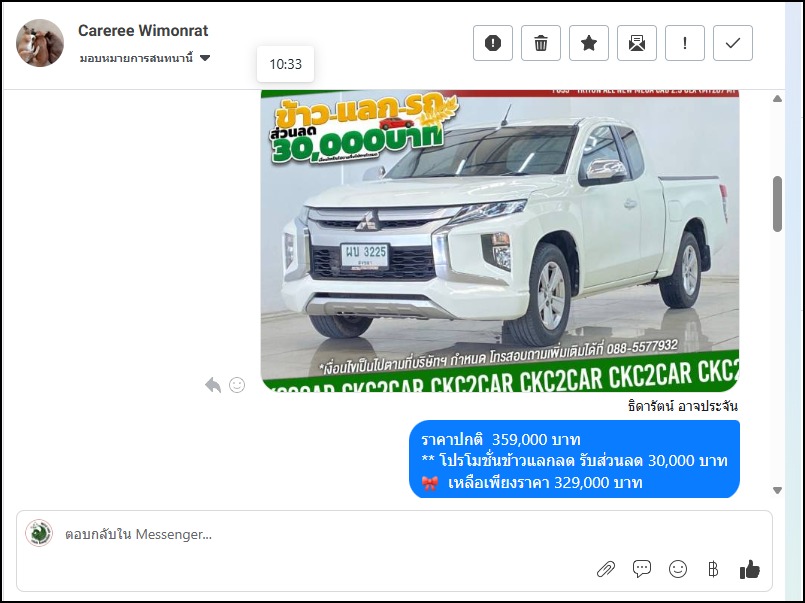This screenshot has width=805, height=603.
Task: React to image message with emoji
Action: click(237, 385)
